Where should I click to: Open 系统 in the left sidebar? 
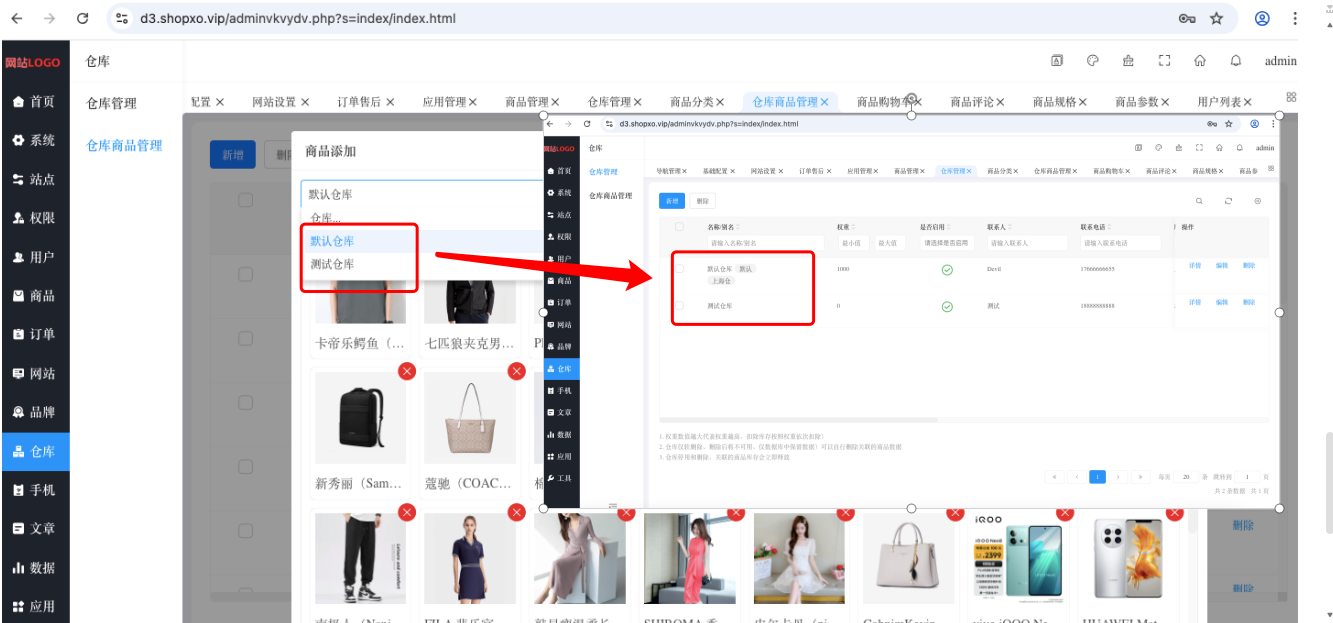(x=35, y=140)
